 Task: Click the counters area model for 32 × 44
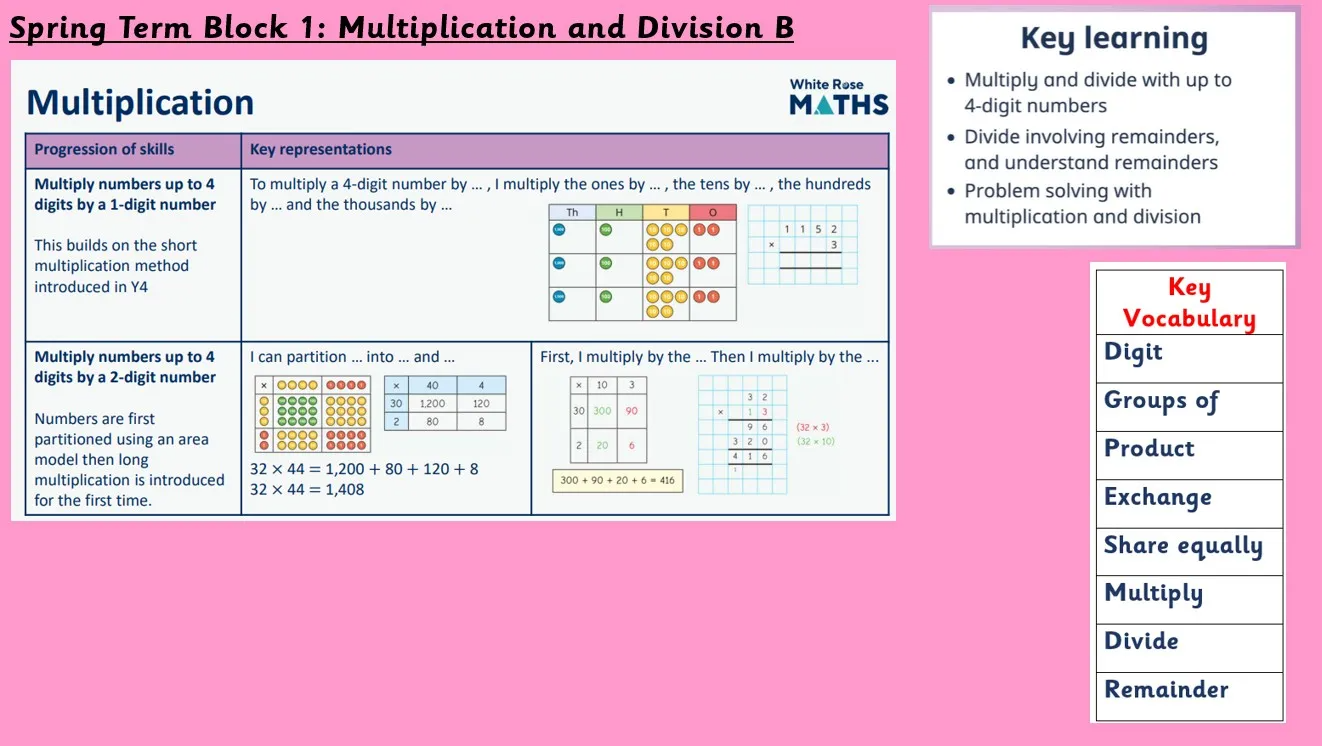pos(312,414)
